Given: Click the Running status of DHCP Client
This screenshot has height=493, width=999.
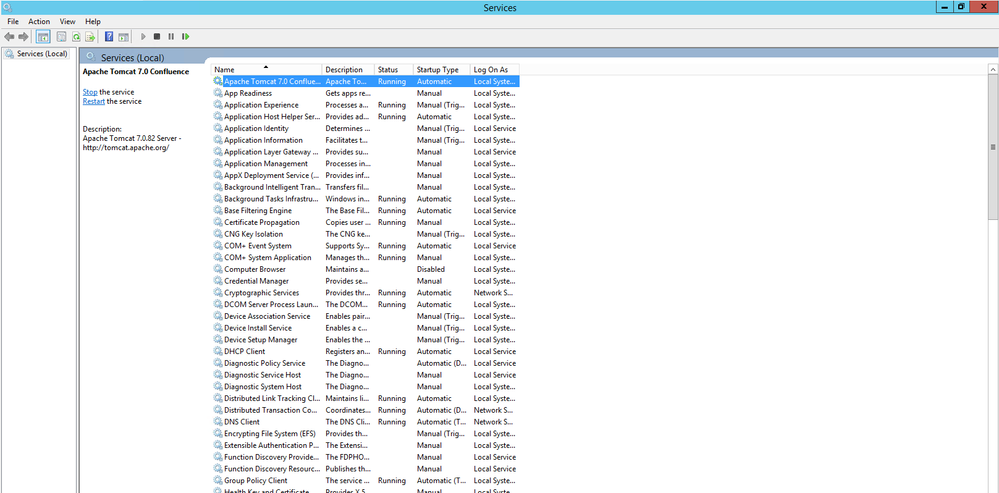Looking at the screenshot, I should [x=392, y=352].
